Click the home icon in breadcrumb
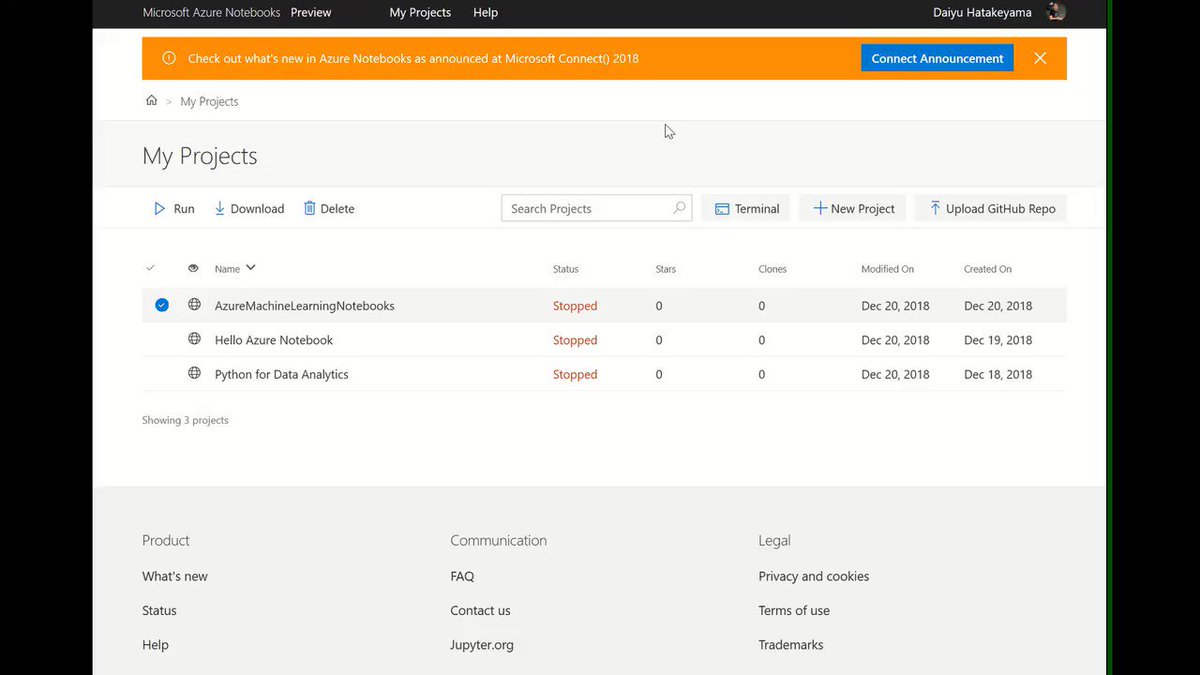 click(x=151, y=101)
